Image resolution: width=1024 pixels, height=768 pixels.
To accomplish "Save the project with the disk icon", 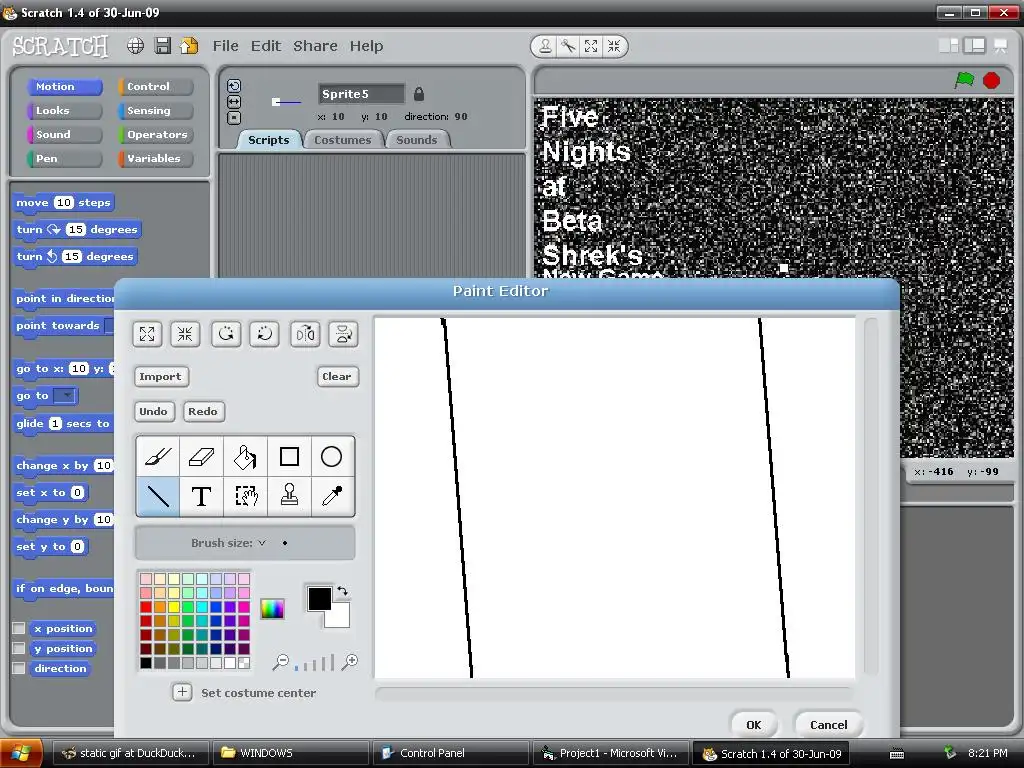I will click(163, 46).
